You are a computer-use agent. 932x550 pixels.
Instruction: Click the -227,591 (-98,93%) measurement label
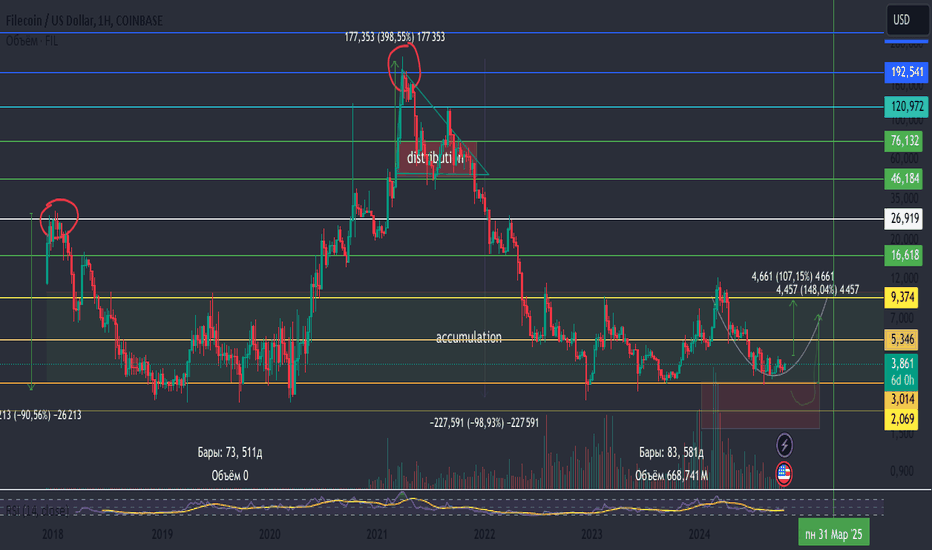pos(484,423)
